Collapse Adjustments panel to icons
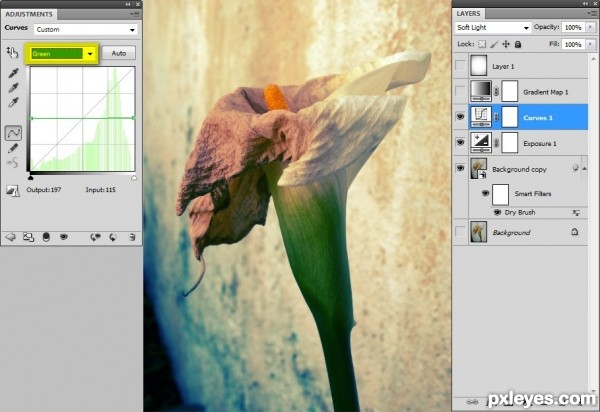Screen dimensions: 600x412 point(128,4)
